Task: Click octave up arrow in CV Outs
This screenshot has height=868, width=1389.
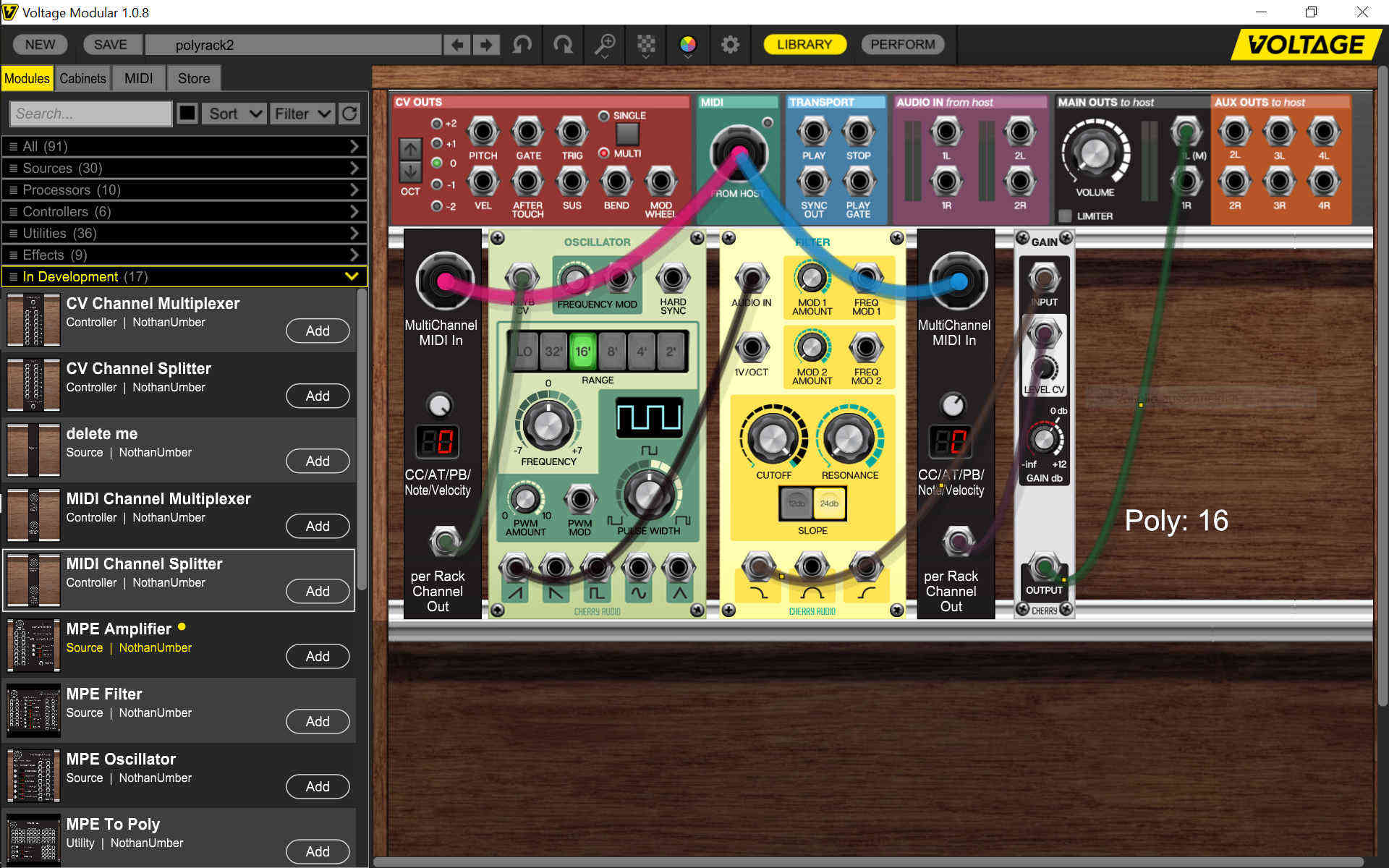Action: tap(410, 149)
